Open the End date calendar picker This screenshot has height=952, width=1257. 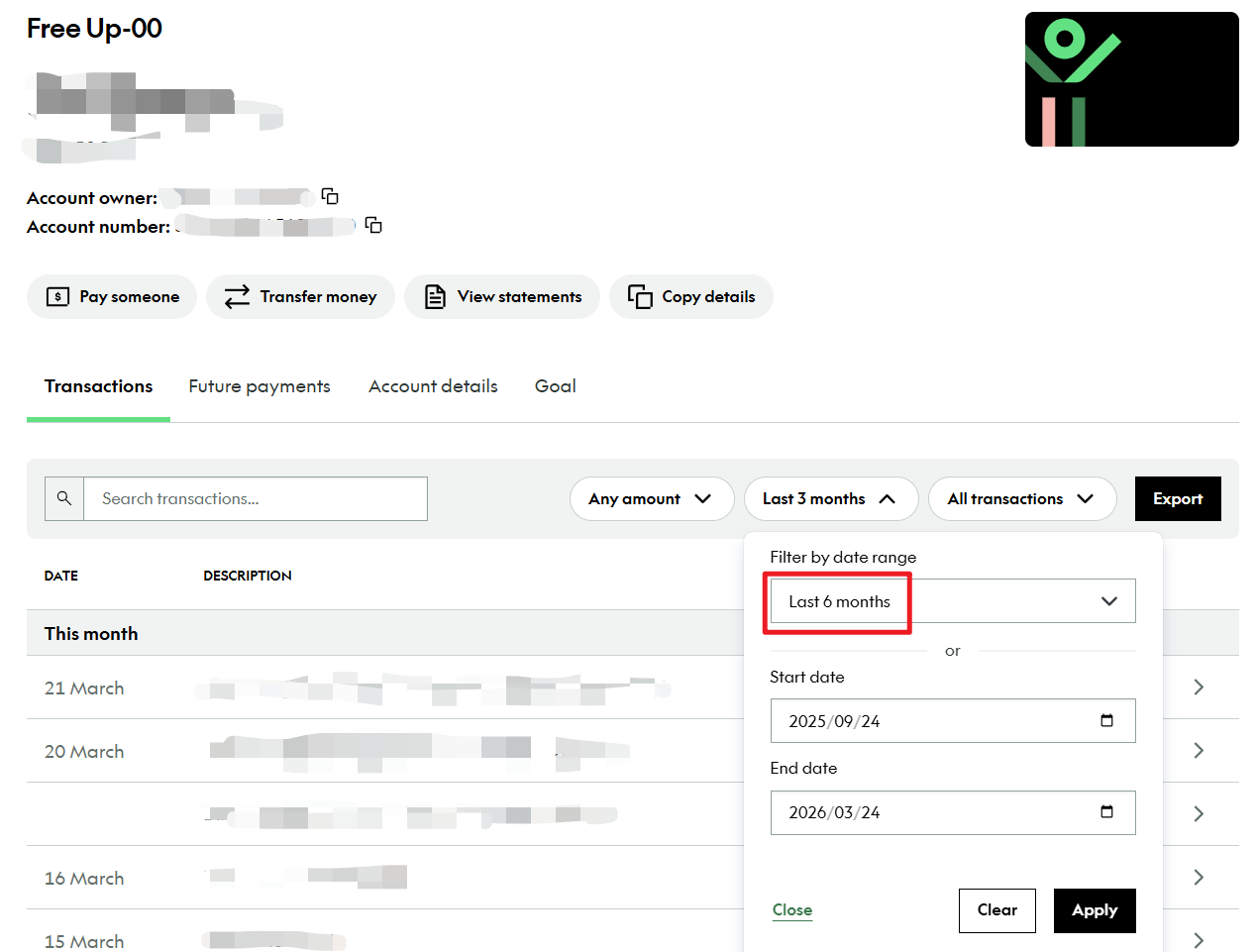point(1106,811)
